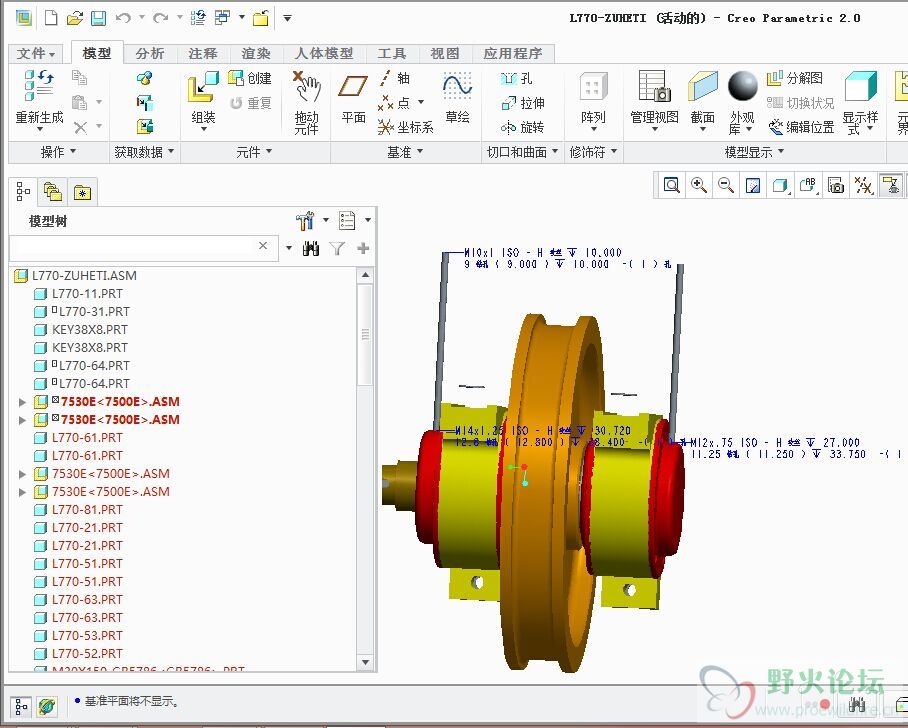Screen dimensions: 908x728
Task: Open the Get Data (获取数据) dropdown
Action: tap(144, 152)
